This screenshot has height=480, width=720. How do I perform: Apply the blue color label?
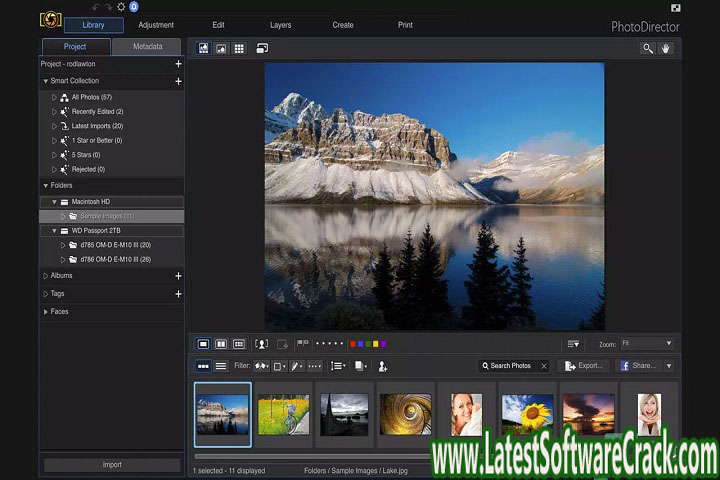point(360,344)
